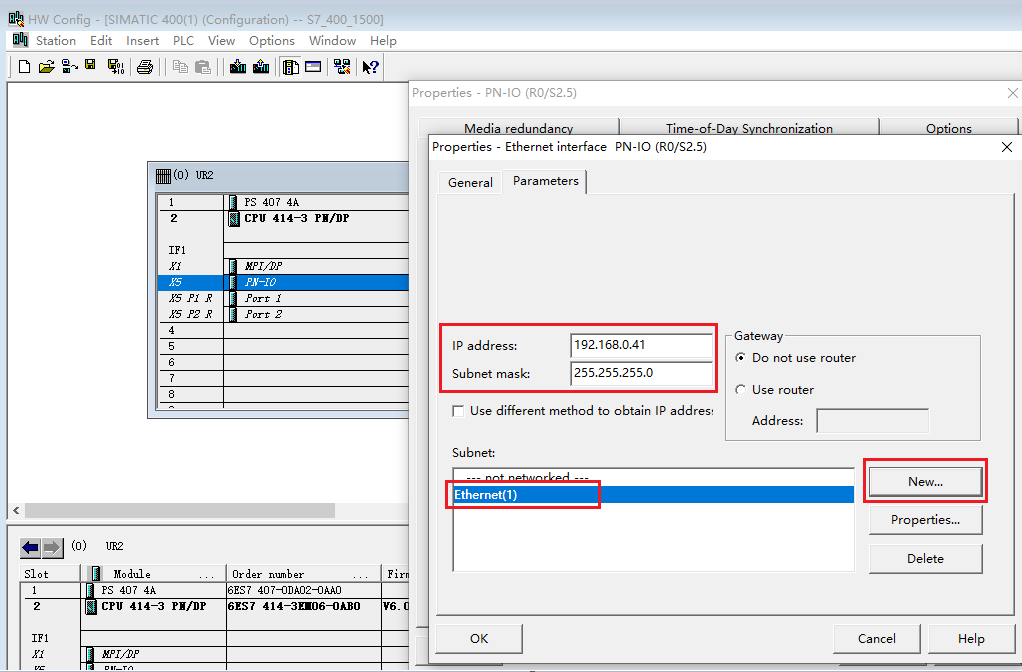Click the New station toolbar icon
Screen dimensions: 1022x672
(24, 66)
